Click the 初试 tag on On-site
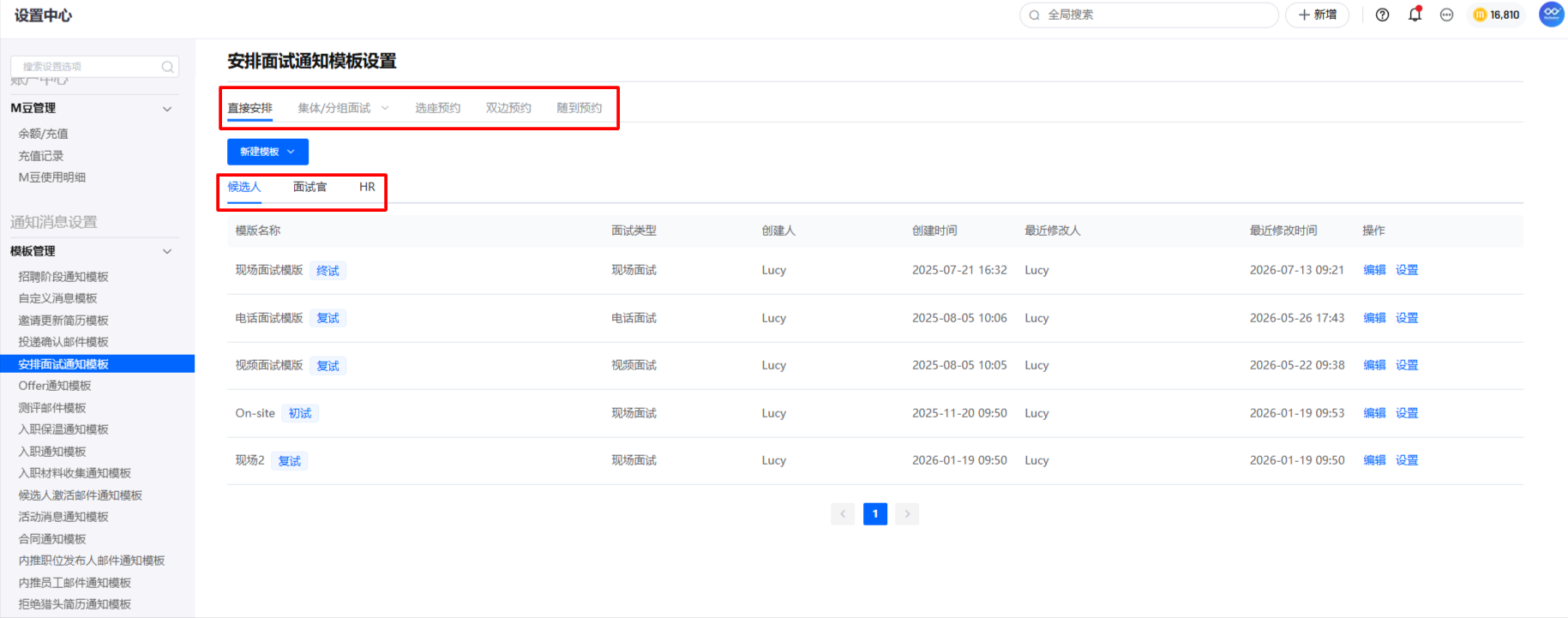This screenshot has height=618, width=1568. coord(300,413)
